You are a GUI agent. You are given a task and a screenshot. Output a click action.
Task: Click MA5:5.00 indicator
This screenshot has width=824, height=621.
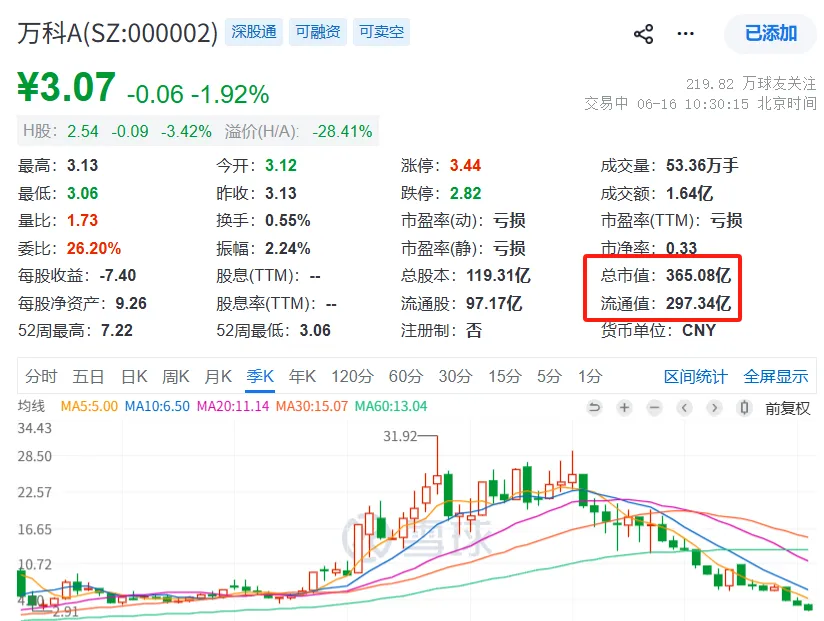coord(89,406)
